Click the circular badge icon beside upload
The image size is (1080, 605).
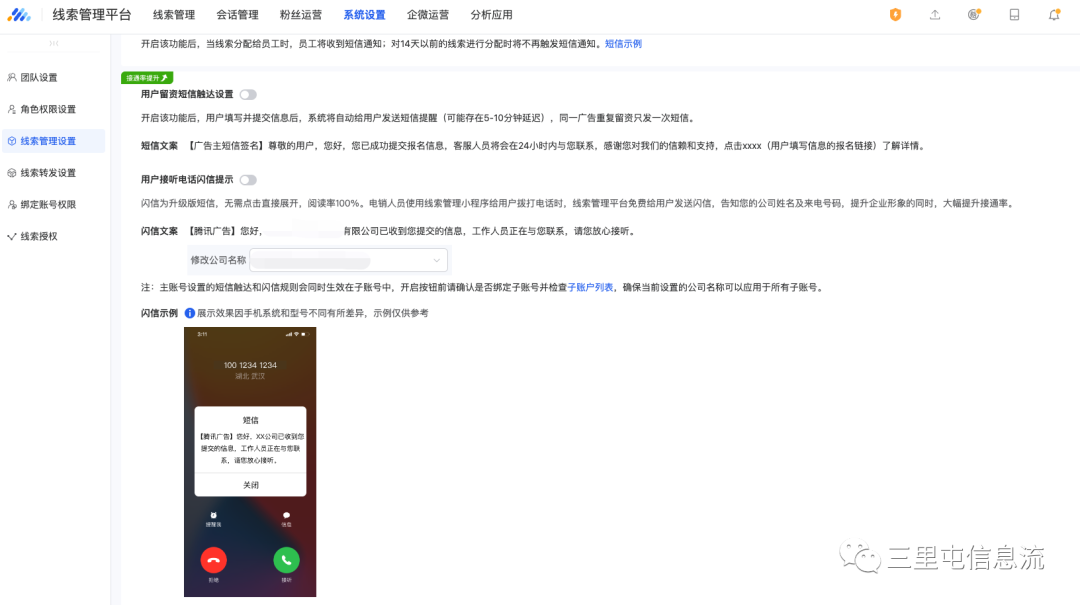click(x=974, y=15)
